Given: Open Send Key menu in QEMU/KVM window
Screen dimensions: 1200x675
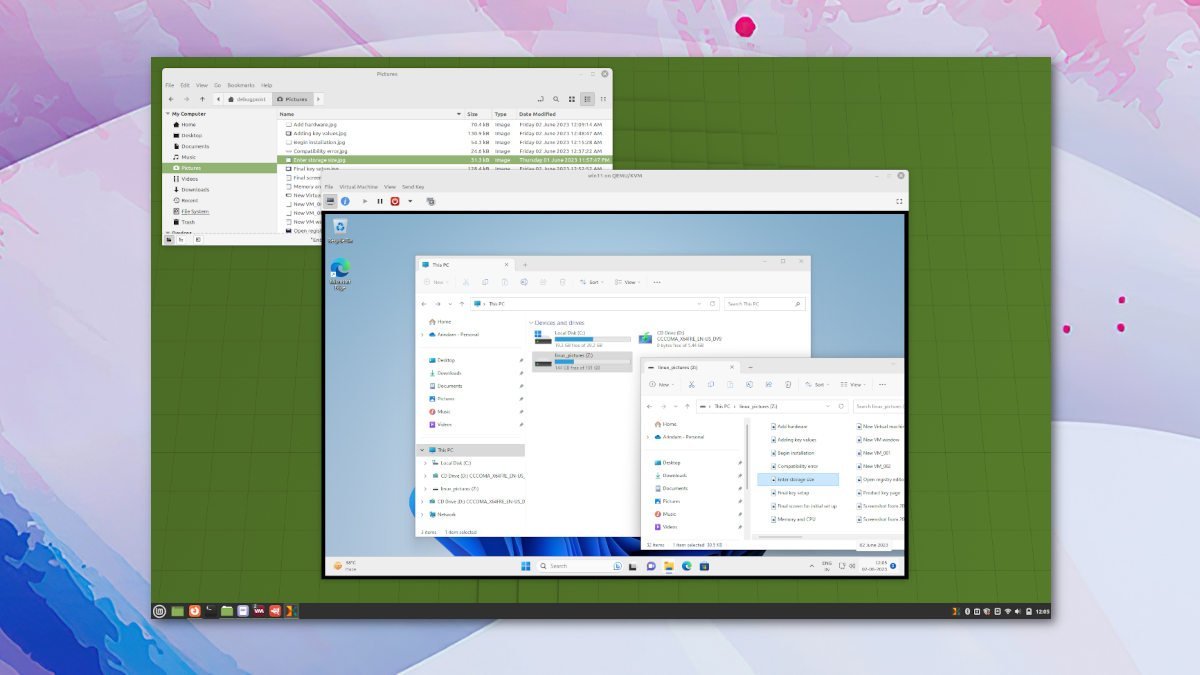Looking at the screenshot, I should click(x=413, y=187).
